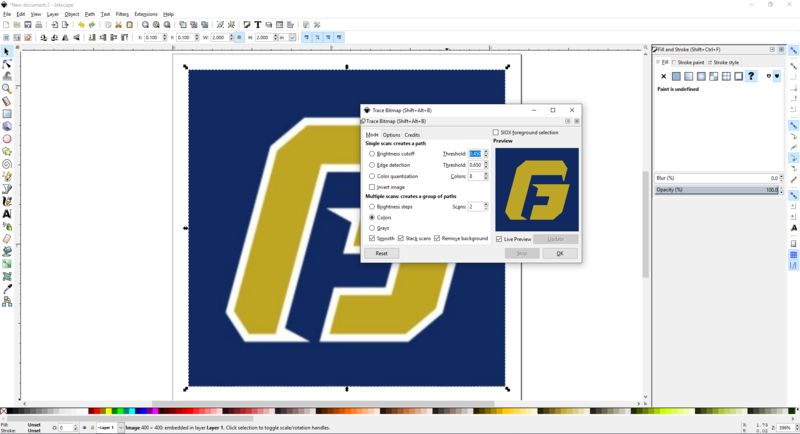This screenshot has height=434, width=800.
Task: Click the Paste clipboard icon
Action: click(x=130, y=24)
